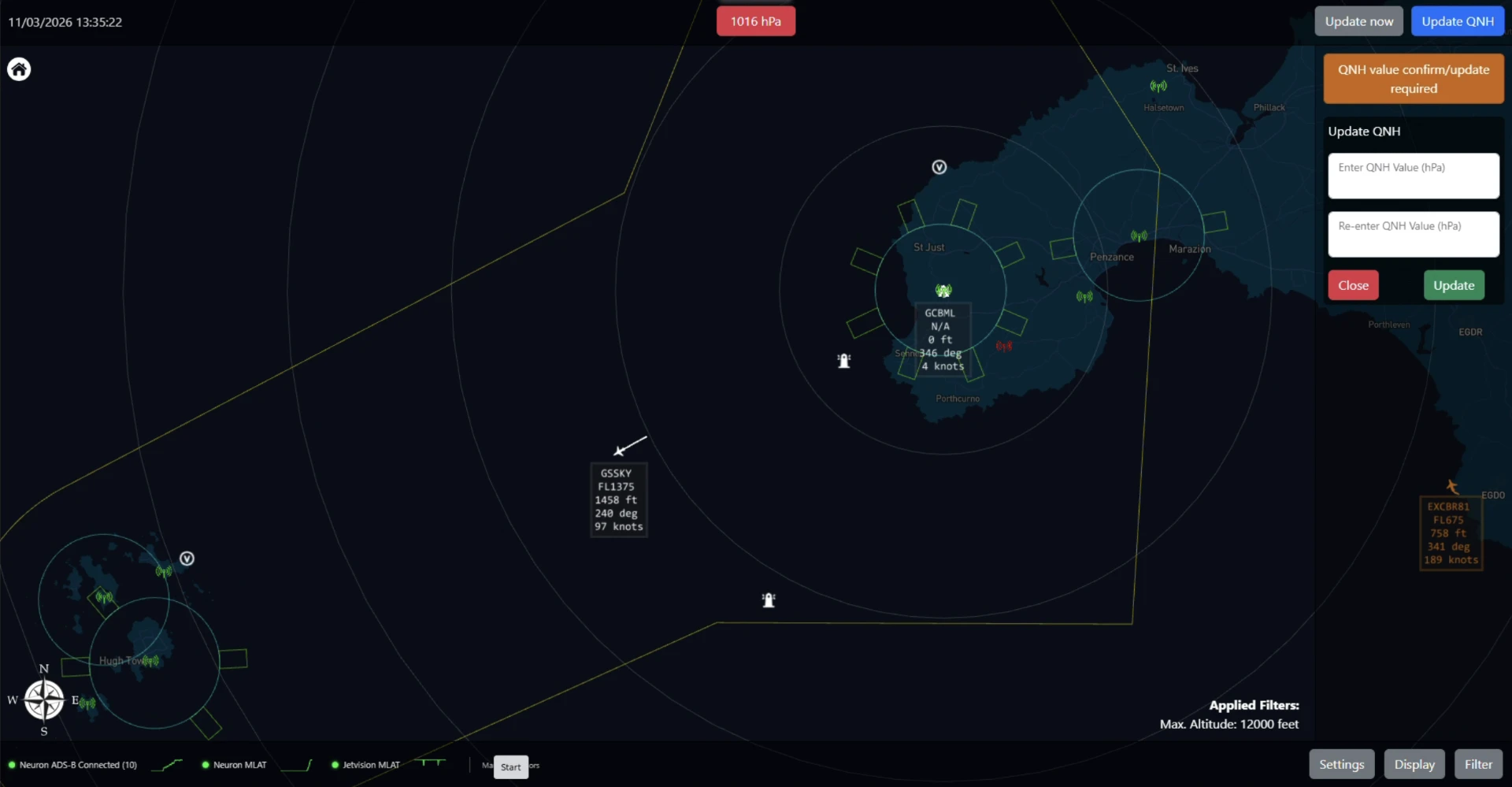Select the orange EXCBR81 aircraft icon
1512x787 pixels.
[x=1452, y=487]
